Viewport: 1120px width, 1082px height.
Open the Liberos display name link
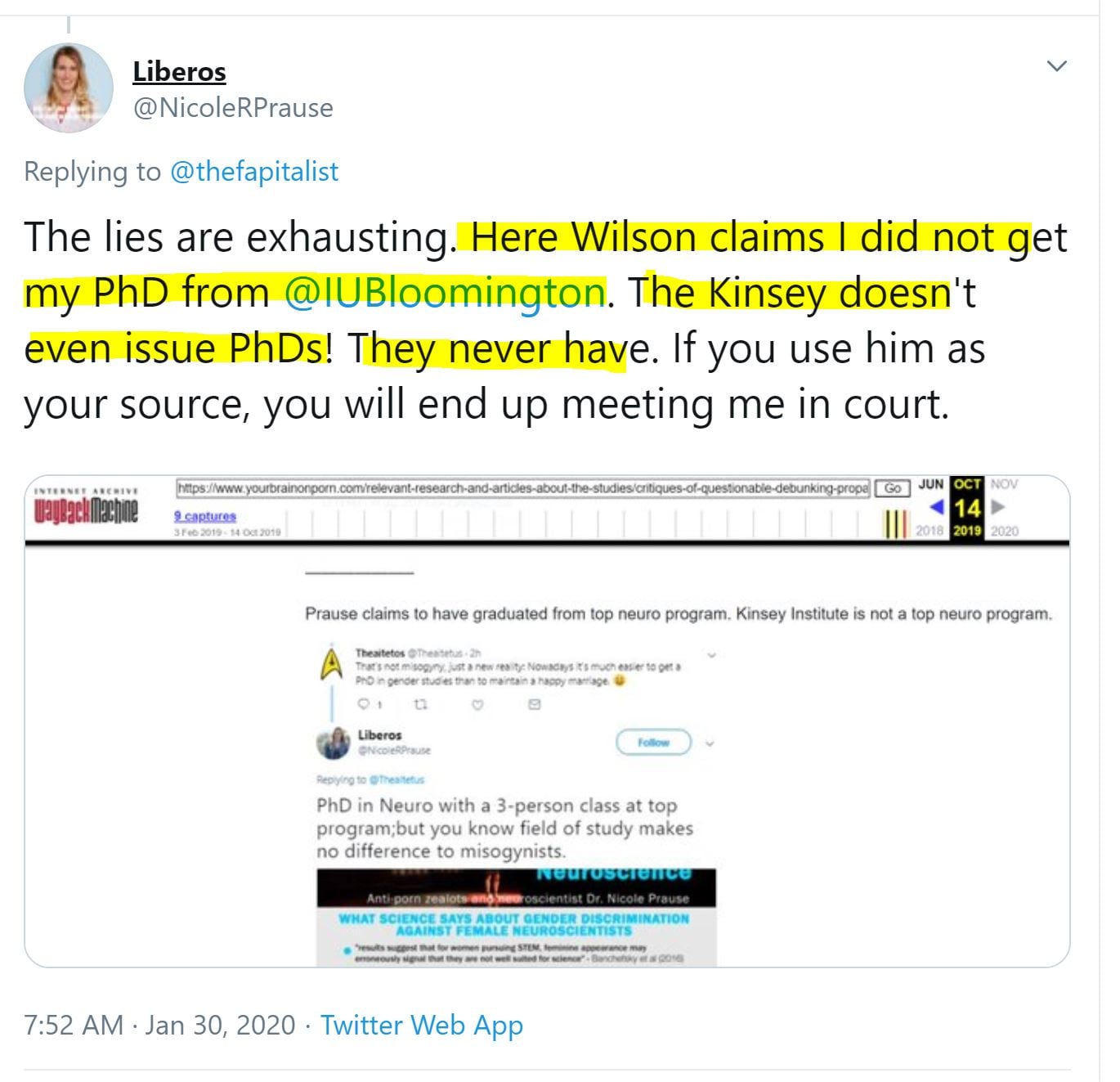click(x=179, y=71)
